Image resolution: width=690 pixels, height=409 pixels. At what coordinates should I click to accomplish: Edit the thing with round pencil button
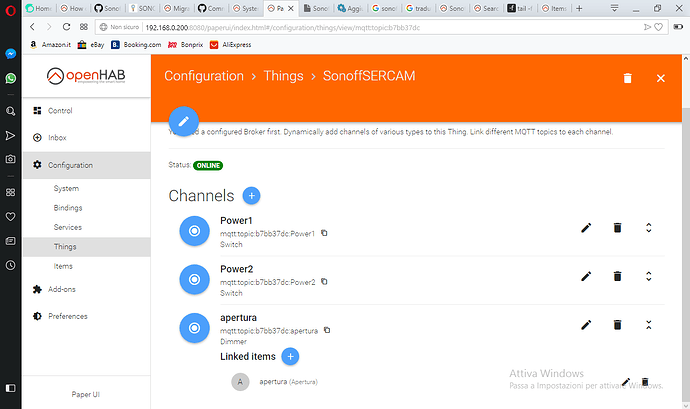[x=184, y=121]
